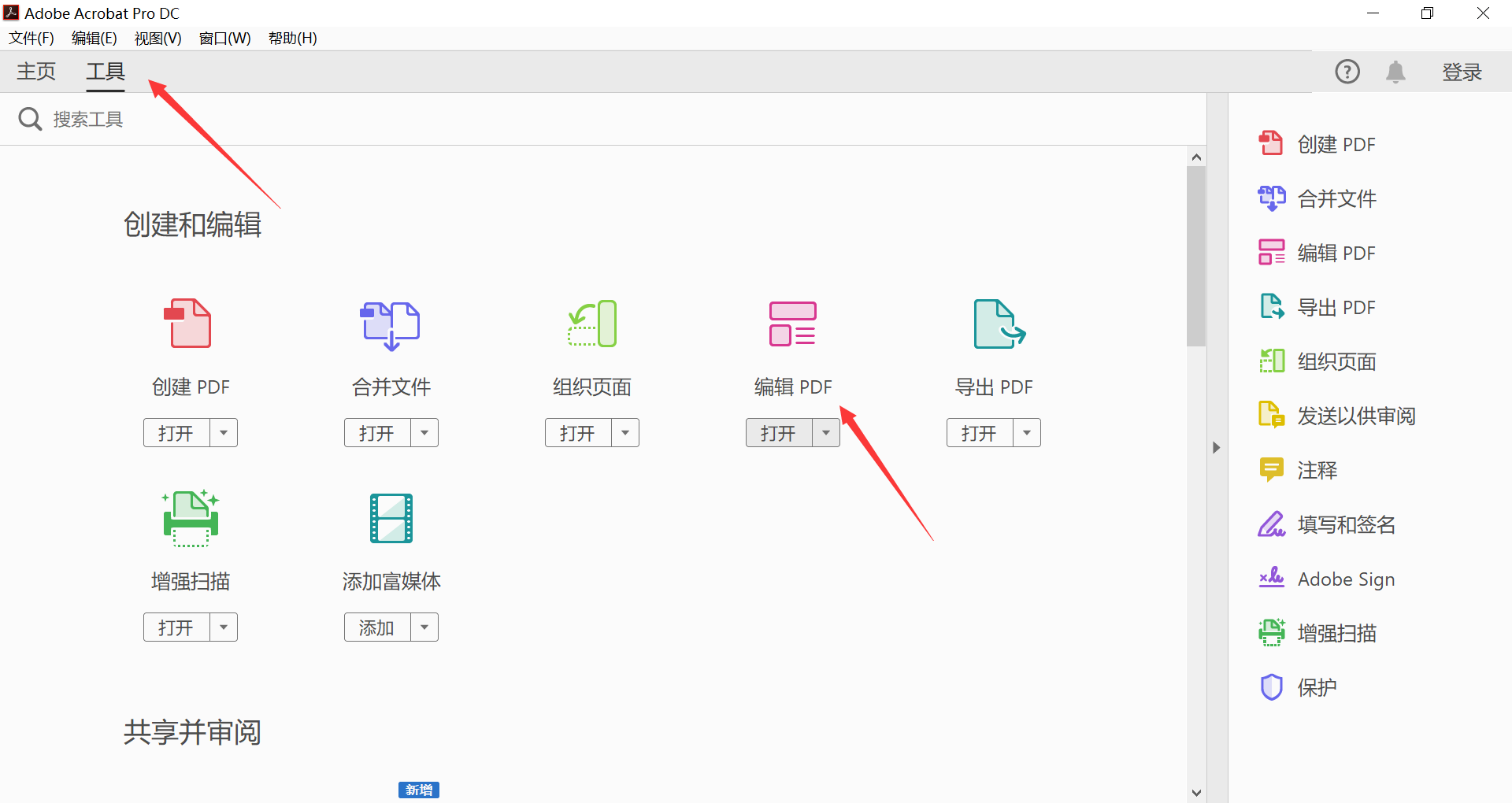Select 填写和签名 in the right sidebar
The height and width of the screenshot is (803, 1512).
click(x=1345, y=524)
